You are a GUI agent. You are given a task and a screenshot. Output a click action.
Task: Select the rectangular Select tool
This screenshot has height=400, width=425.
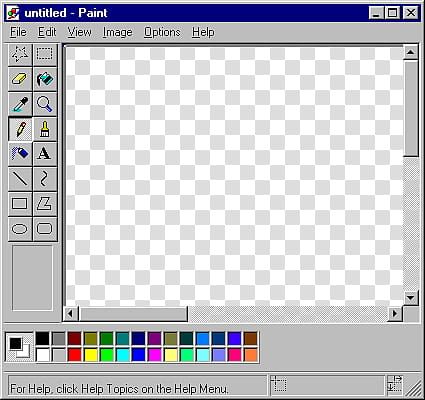click(x=45, y=54)
